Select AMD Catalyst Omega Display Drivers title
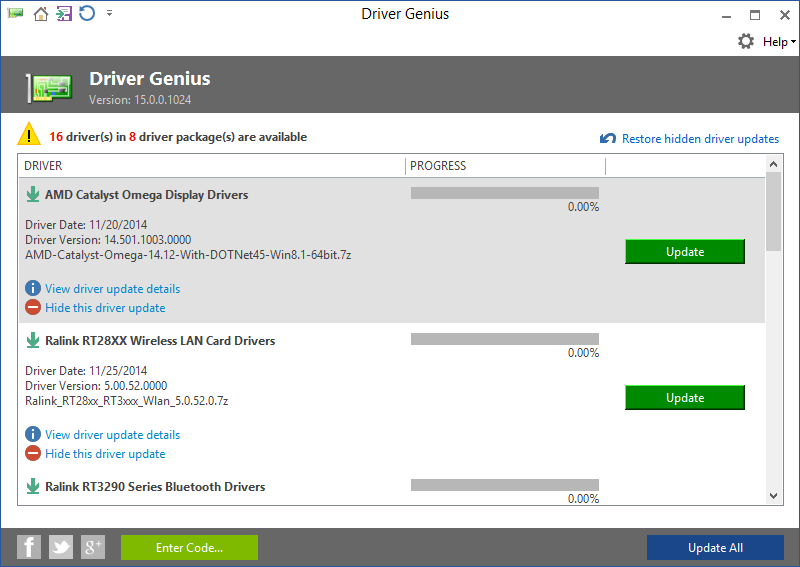This screenshot has width=800, height=567. pos(146,195)
